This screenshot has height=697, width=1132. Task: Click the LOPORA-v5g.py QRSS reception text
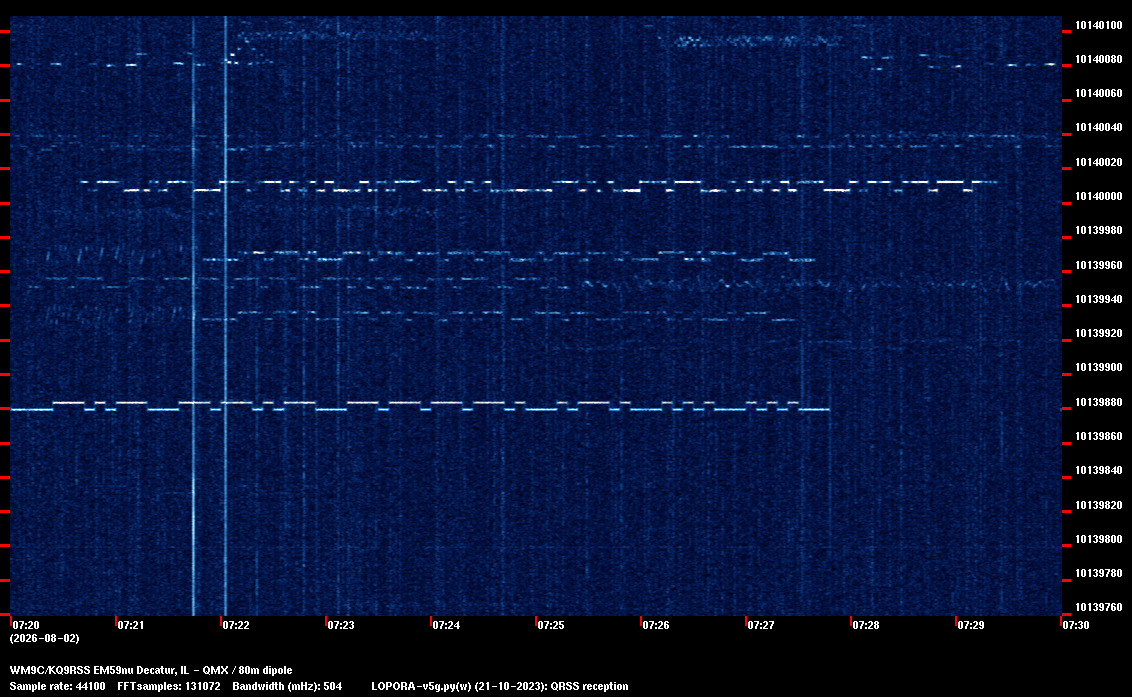[x=500, y=686]
